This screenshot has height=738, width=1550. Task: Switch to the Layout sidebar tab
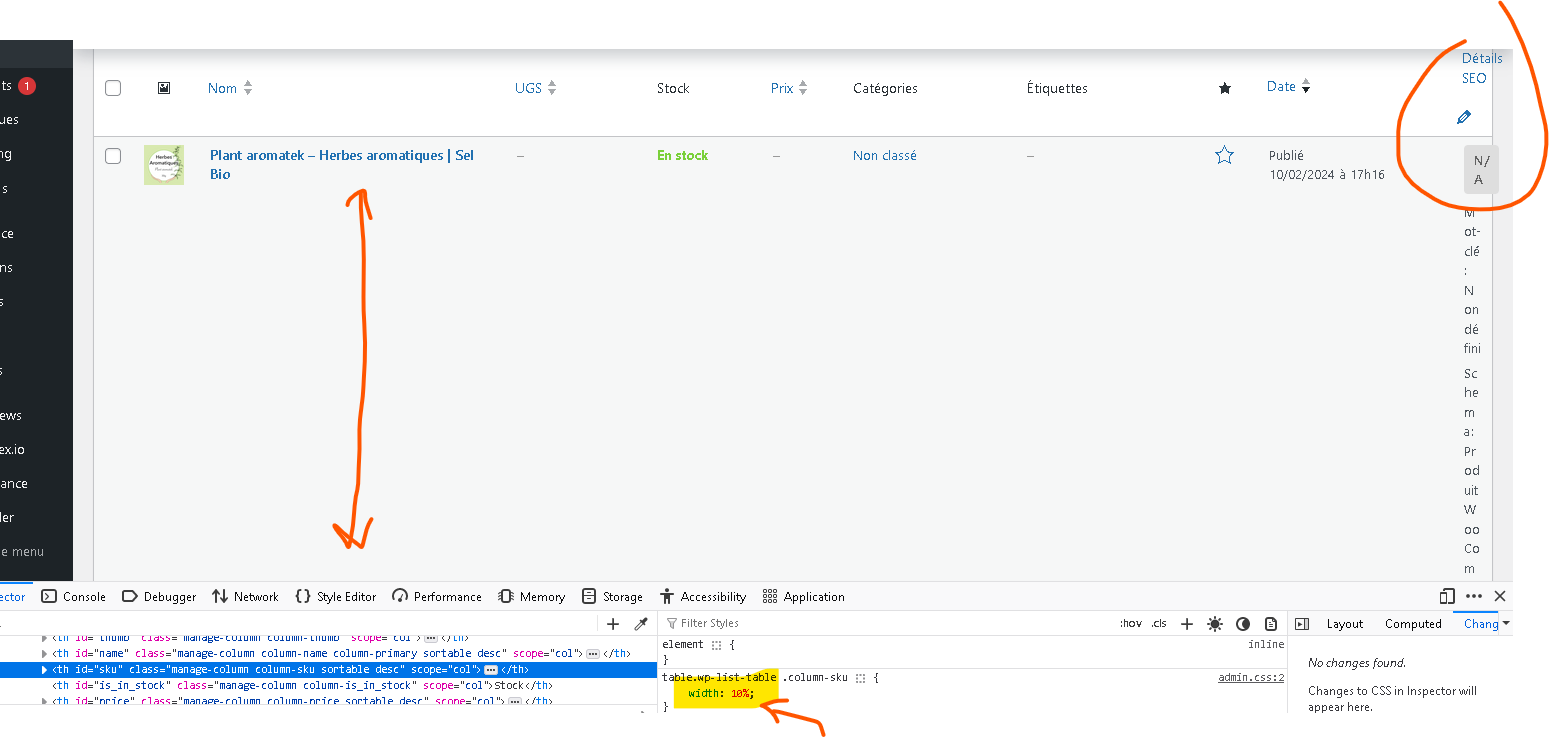(1344, 623)
